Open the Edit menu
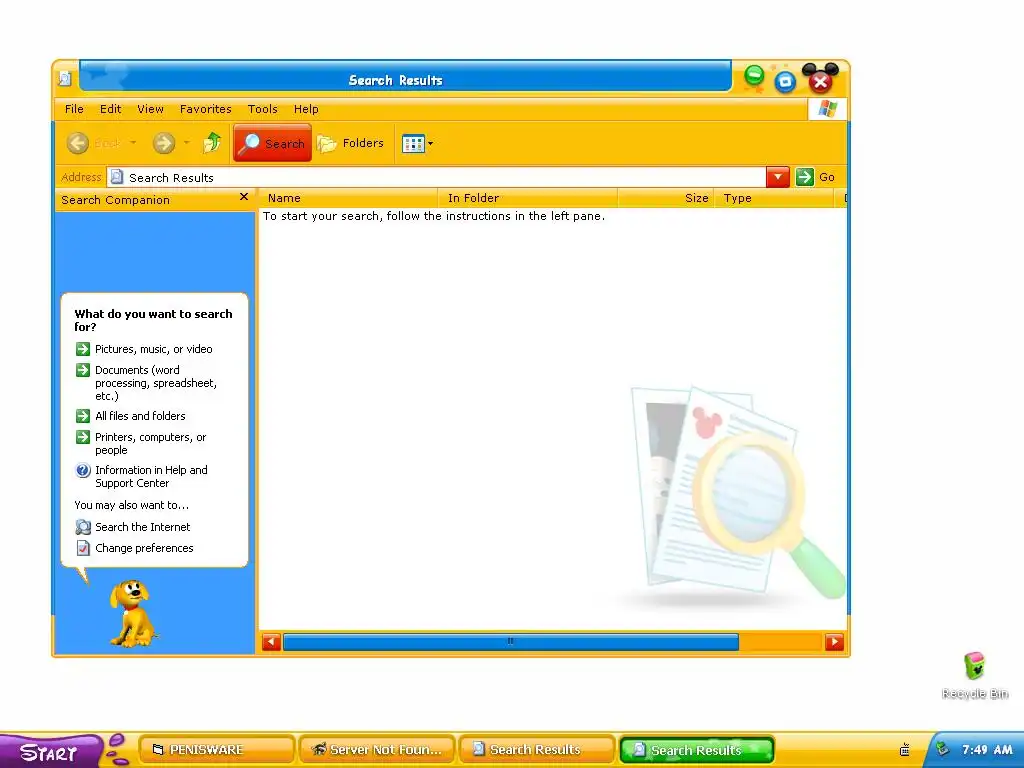 click(x=110, y=109)
